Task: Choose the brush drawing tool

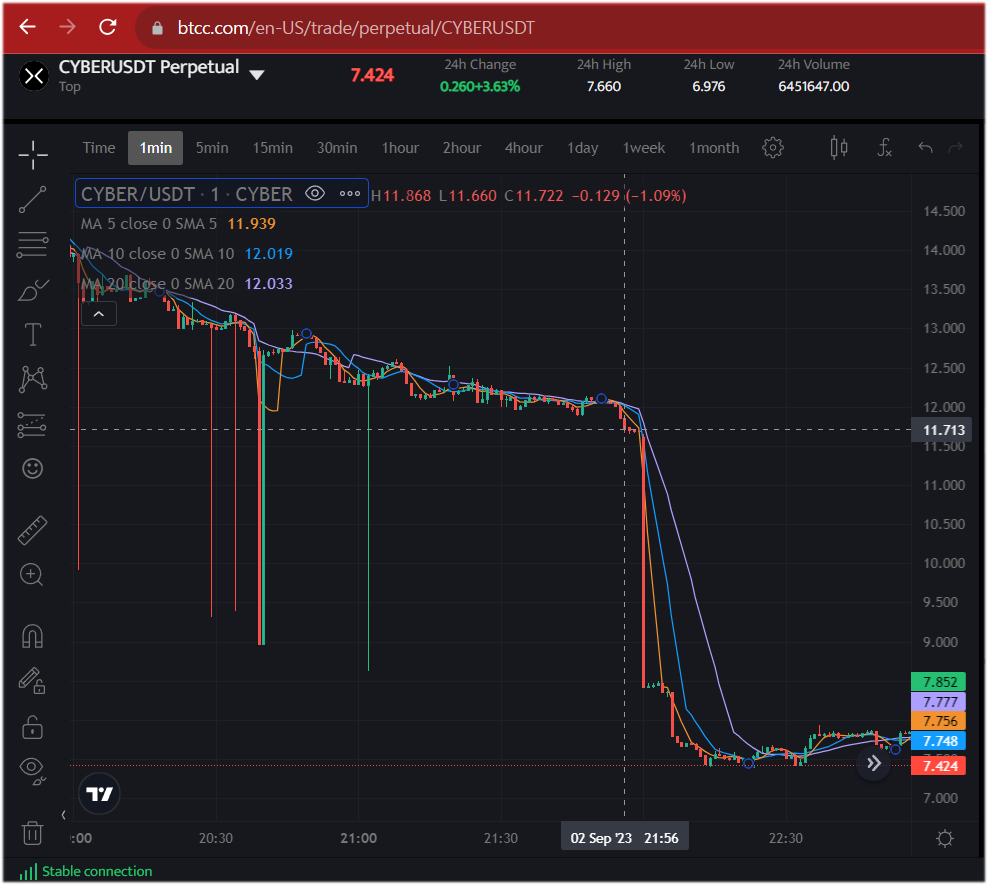Action: click(32, 291)
